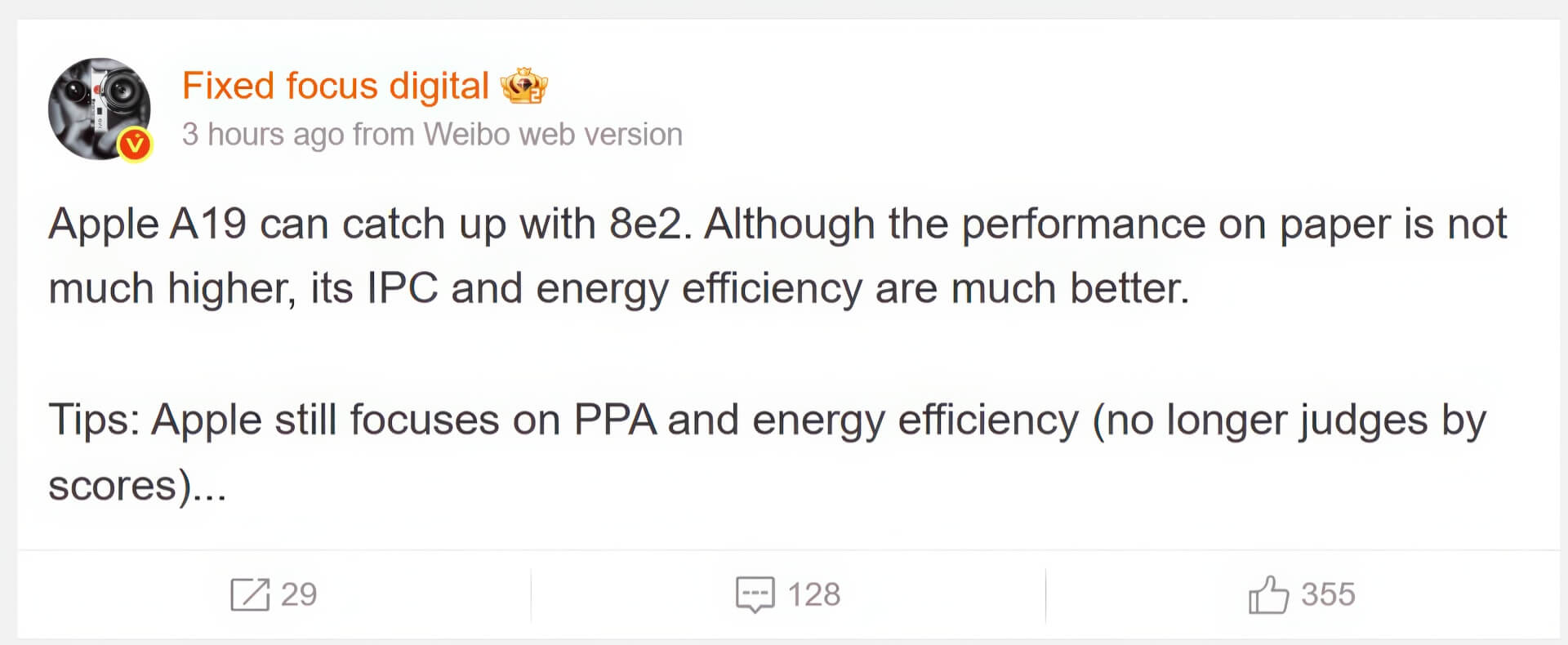
Task: Click the term 'PPA' in post text
Action: point(615,420)
